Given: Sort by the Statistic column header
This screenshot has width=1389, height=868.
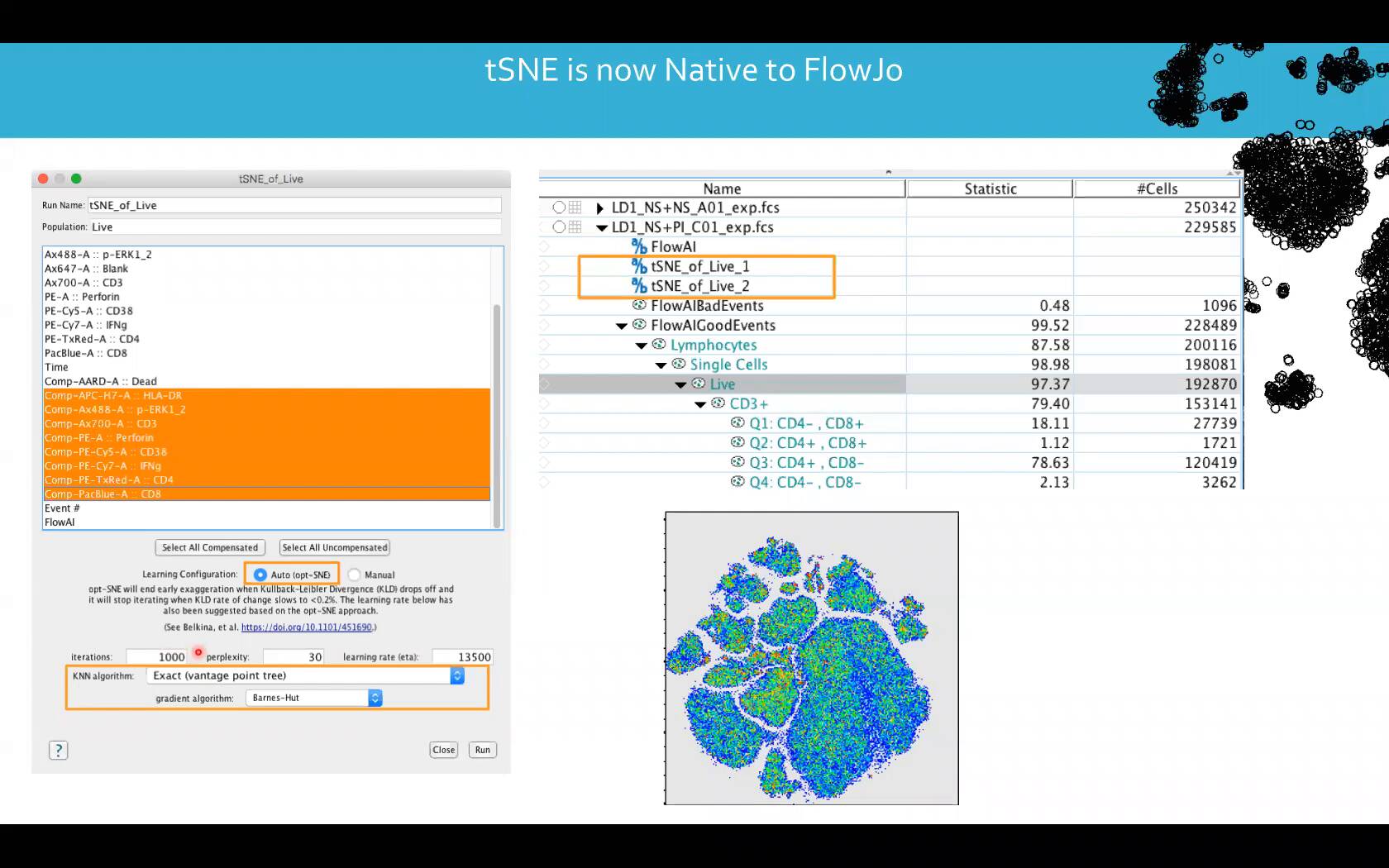Looking at the screenshot, I should click(x=990, y=188).
